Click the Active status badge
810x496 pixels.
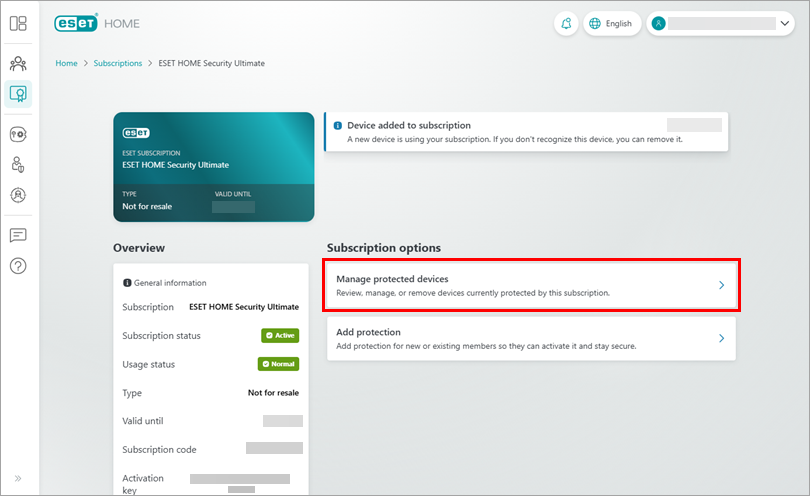coord(280,335)
